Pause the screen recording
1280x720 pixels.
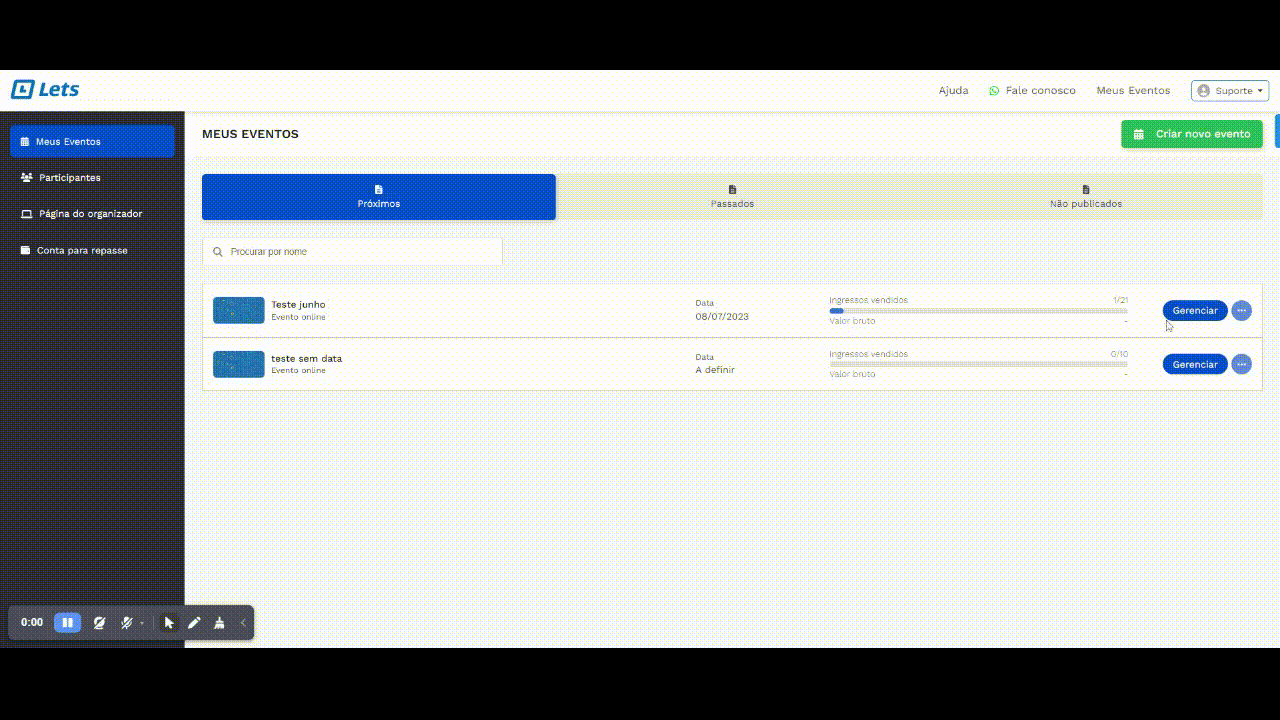click(67, 623)
